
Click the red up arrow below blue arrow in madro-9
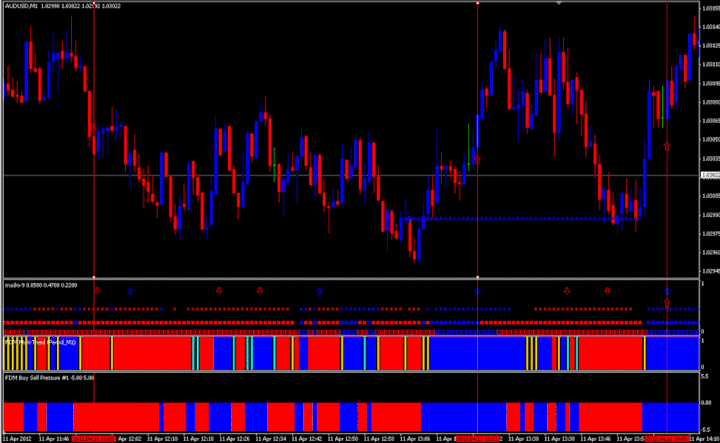pos(667,303)
